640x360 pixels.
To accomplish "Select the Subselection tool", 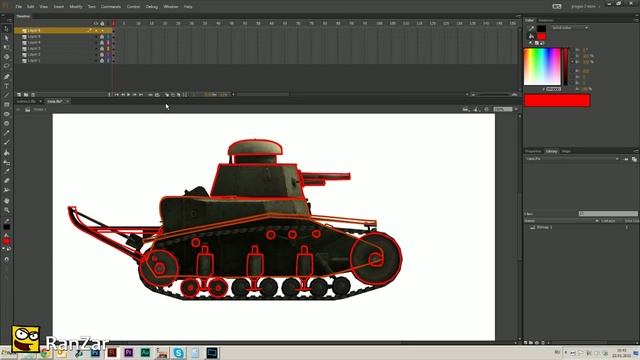I will click(6, 38).
